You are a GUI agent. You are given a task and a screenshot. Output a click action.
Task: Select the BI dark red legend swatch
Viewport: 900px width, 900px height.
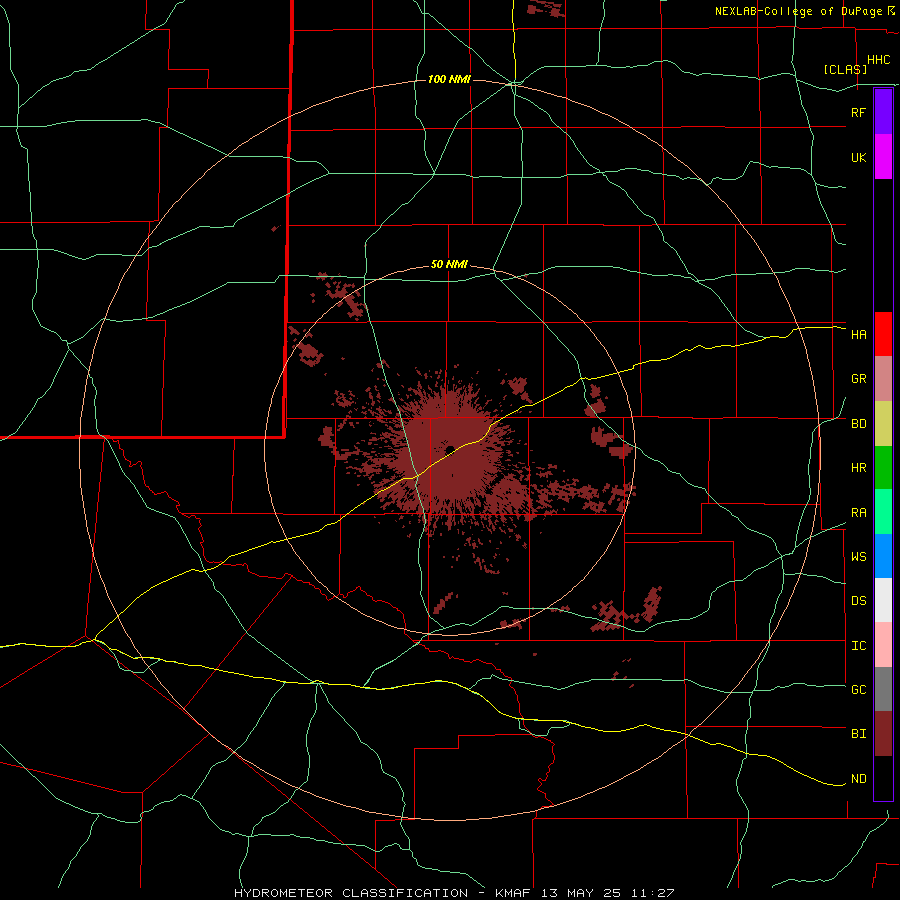point(883,734)
